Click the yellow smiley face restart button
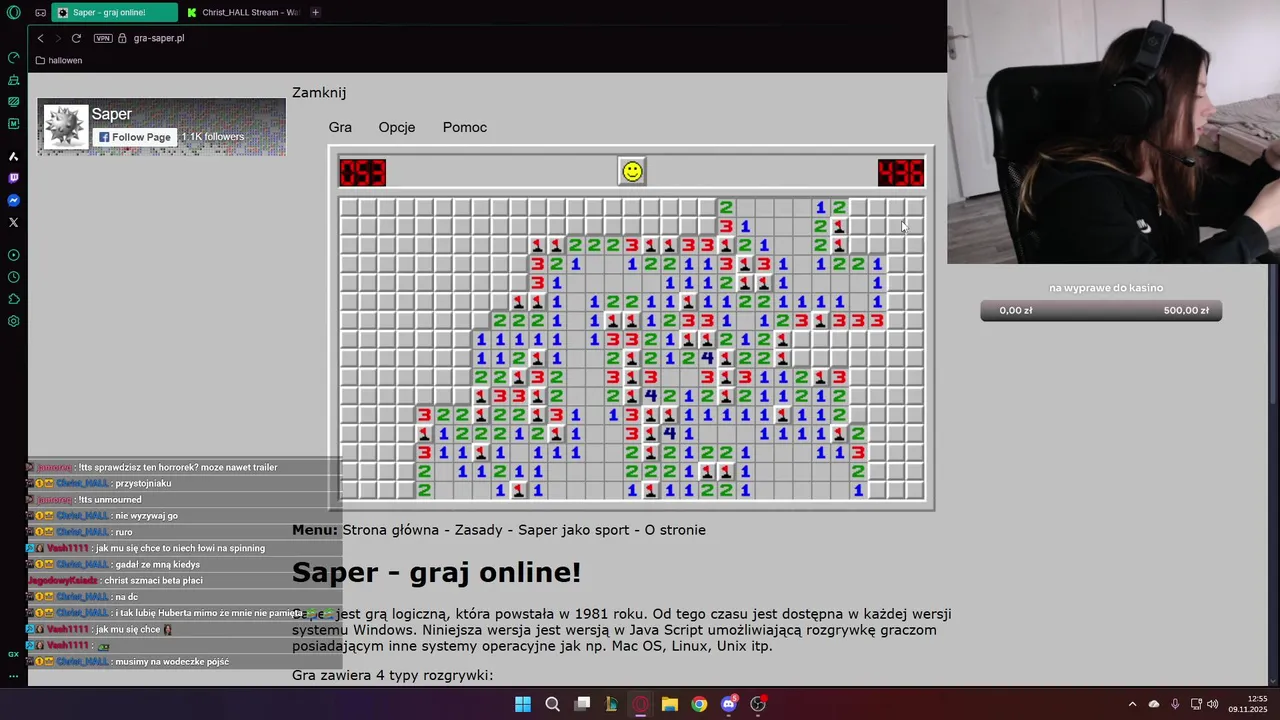Viewport: 1280px width, 720px height. (x=632, y=172)
